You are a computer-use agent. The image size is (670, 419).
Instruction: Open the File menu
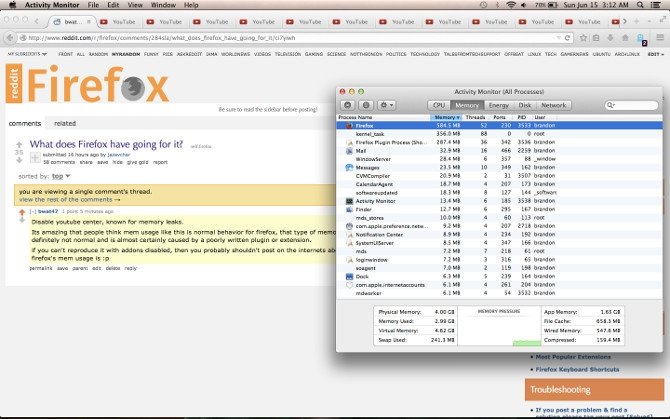(x=93, y=5)
